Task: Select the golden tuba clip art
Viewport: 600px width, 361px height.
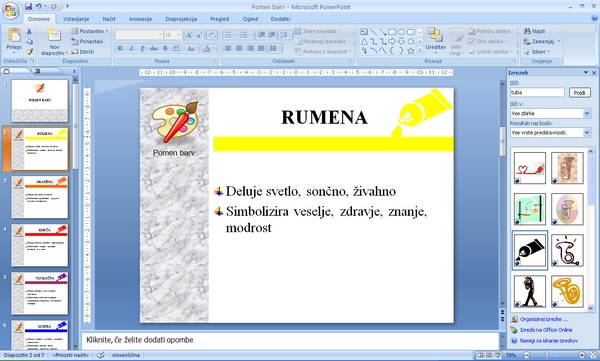Action: [567, 291]
